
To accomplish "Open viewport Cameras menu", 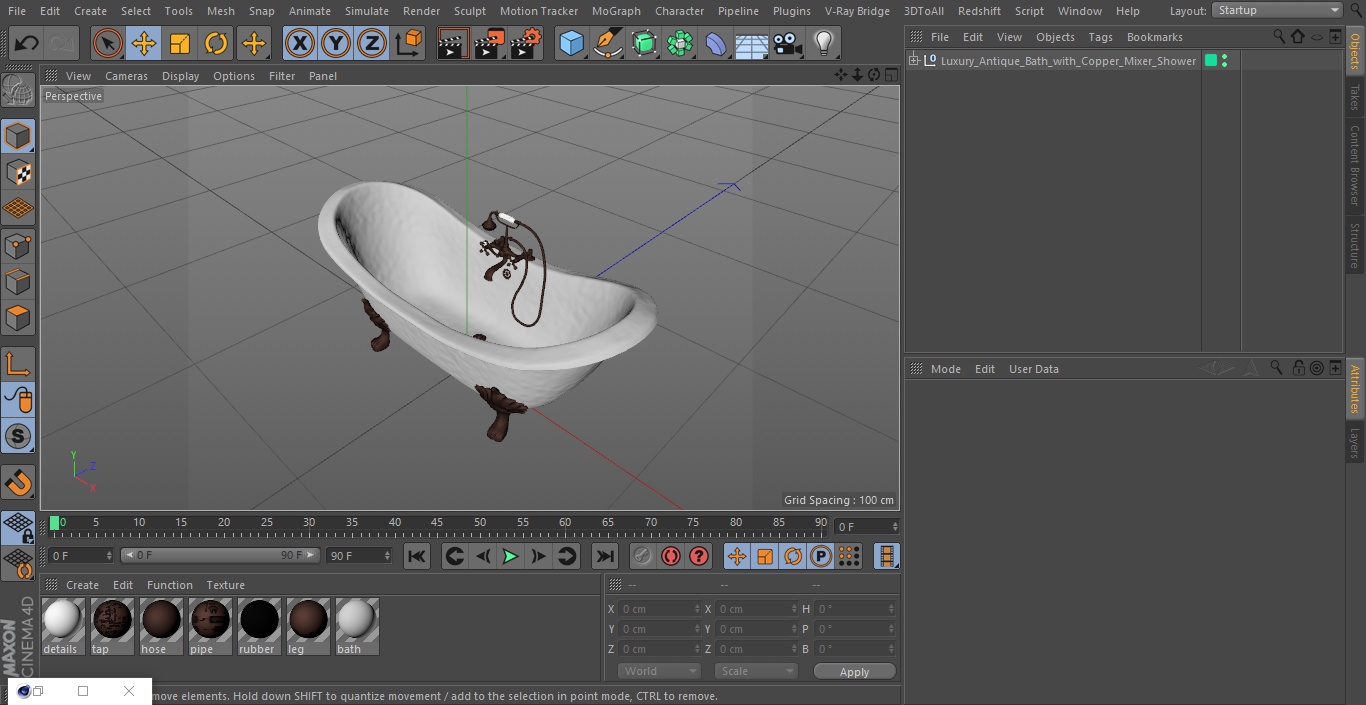I will coord(126,76).
